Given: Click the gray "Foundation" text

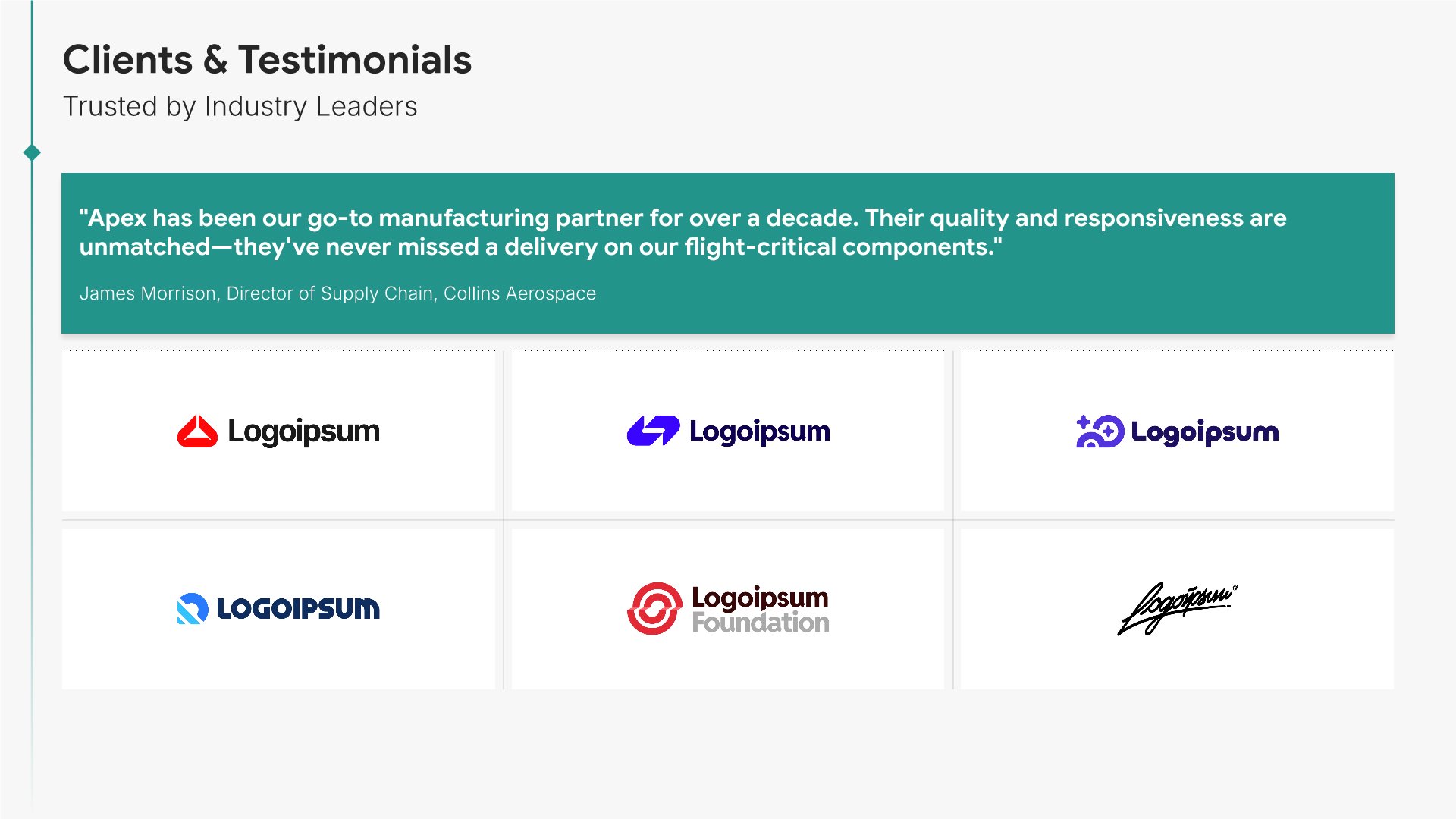Looking at the screenshot, I should (x=760, y=623).
